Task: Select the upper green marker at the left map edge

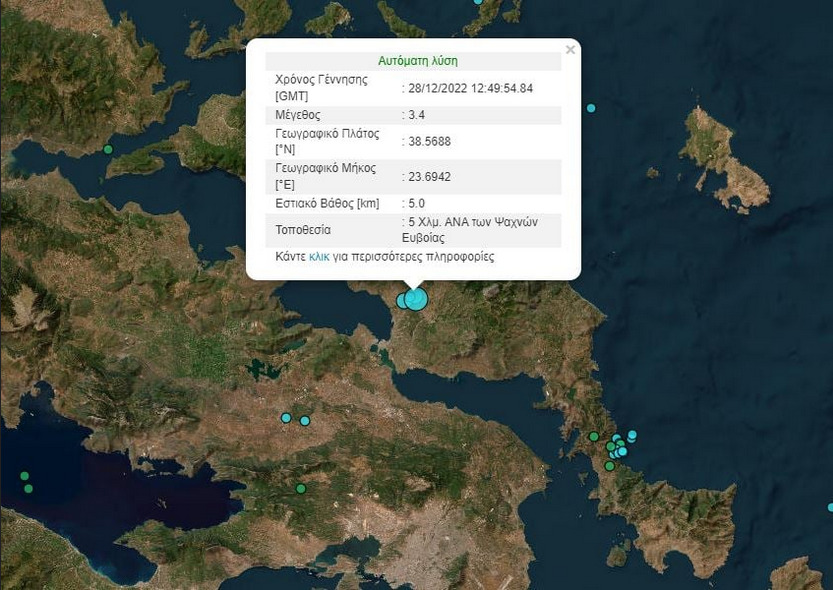Action: [x=24, y=476]
